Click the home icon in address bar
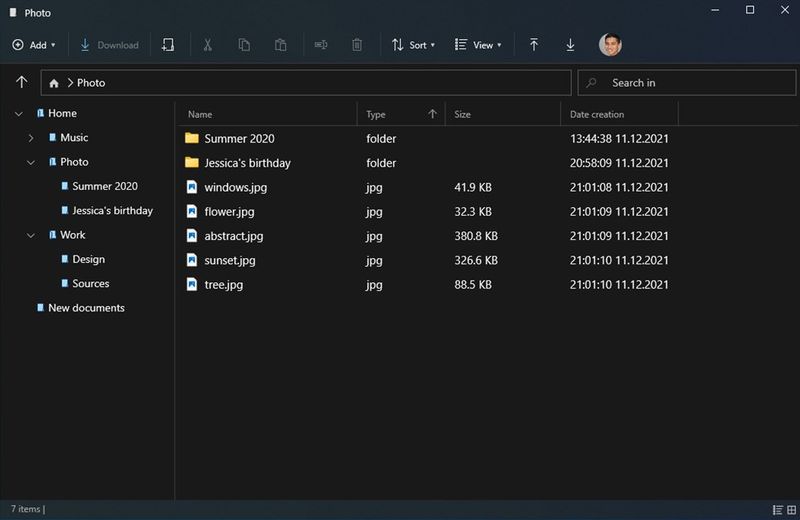The width and height of the screenshot is (800, 520). (x=54, y=83)
